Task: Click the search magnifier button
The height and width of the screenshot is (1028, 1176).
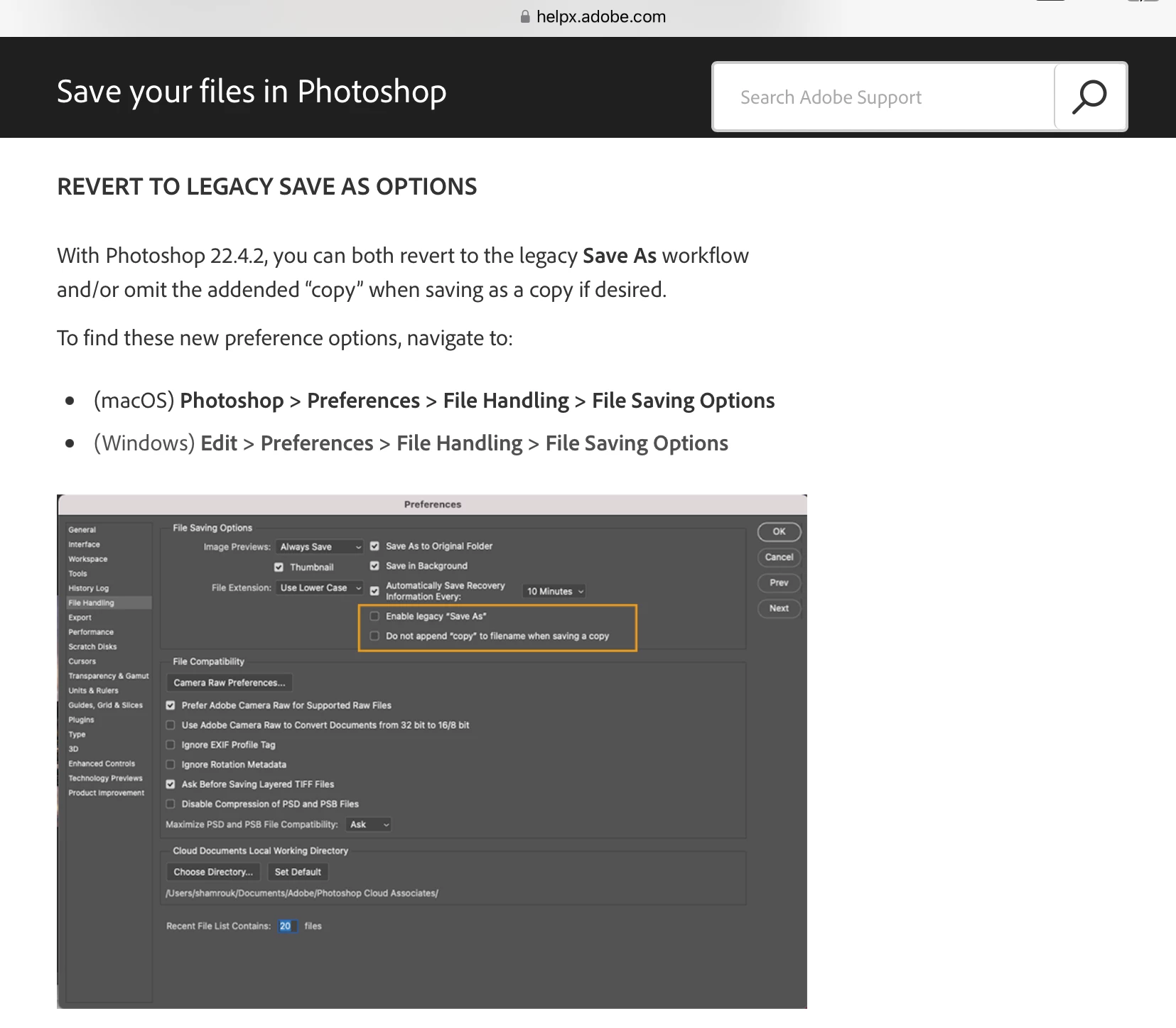Action: tap(1090, 97)
